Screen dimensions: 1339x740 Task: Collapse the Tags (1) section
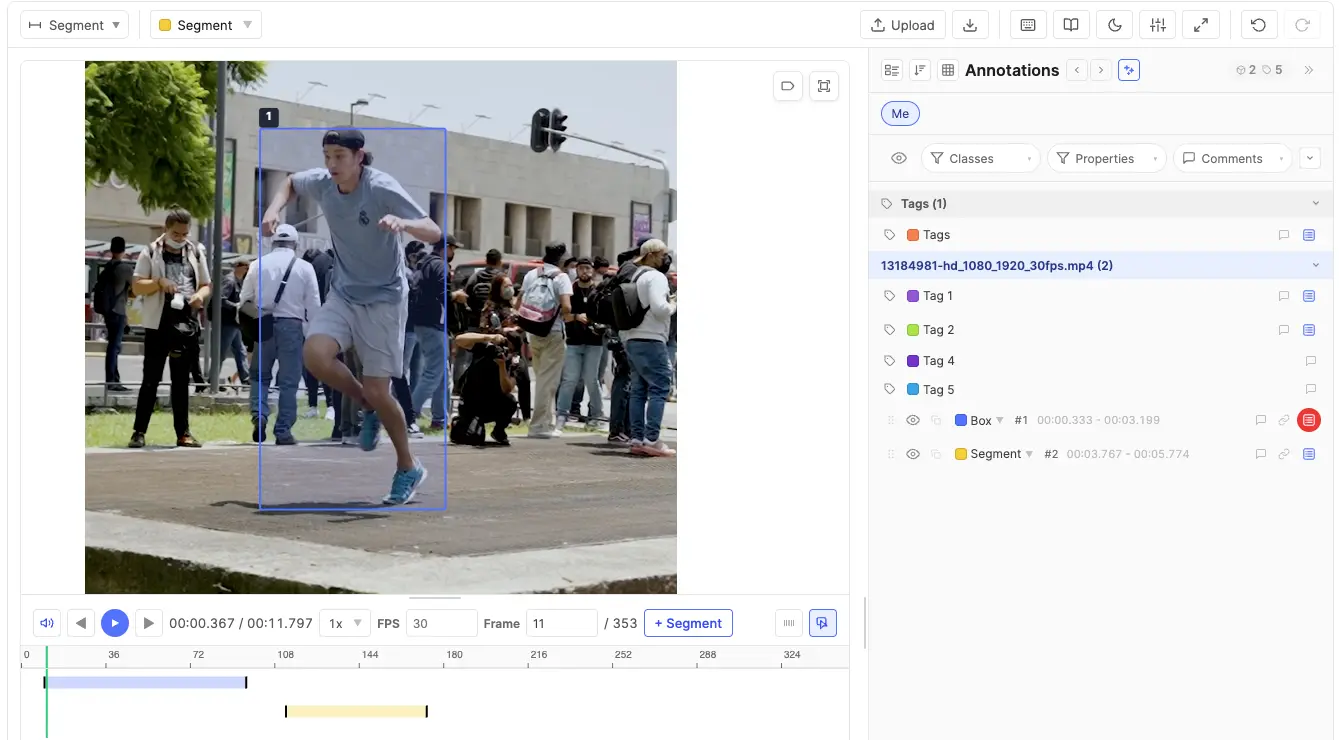[1316, 203]
